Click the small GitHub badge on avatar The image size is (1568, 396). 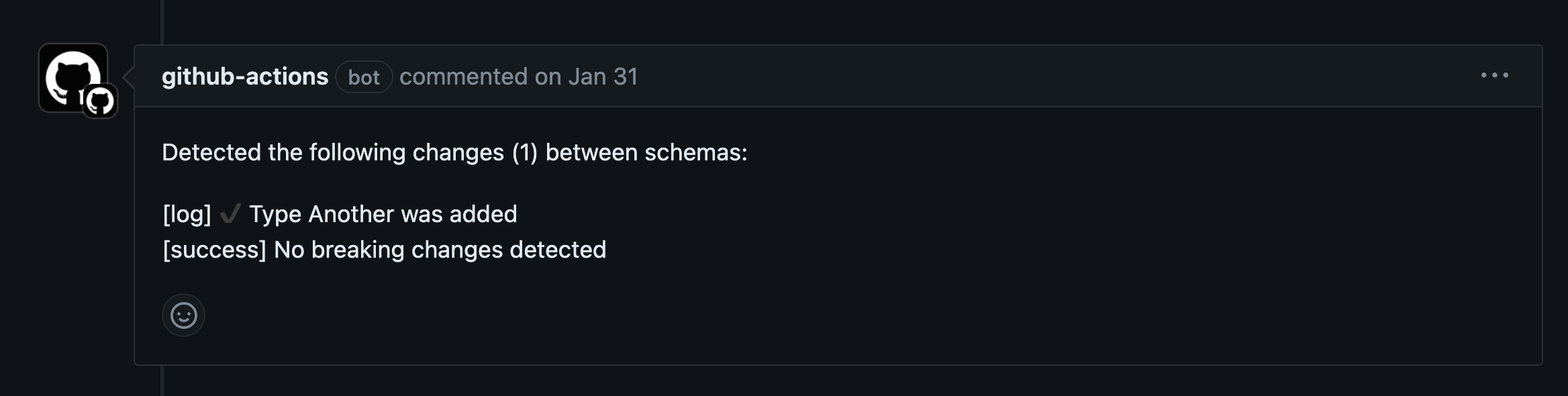click(100, 101)
